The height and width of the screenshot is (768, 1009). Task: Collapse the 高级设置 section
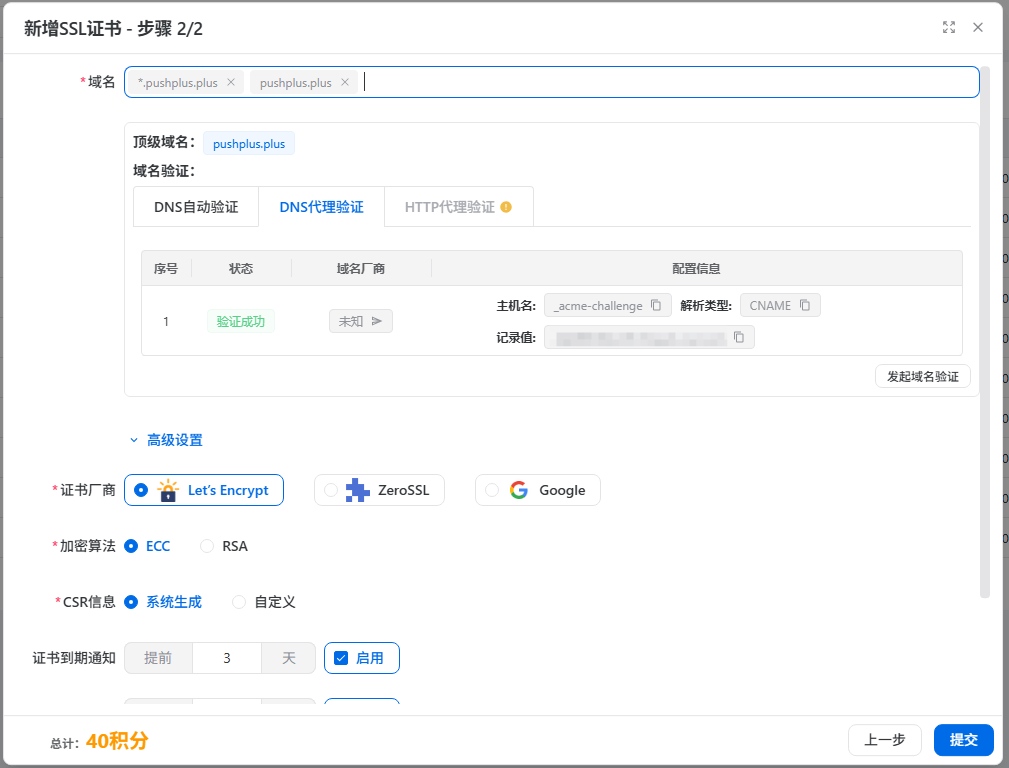165,440
